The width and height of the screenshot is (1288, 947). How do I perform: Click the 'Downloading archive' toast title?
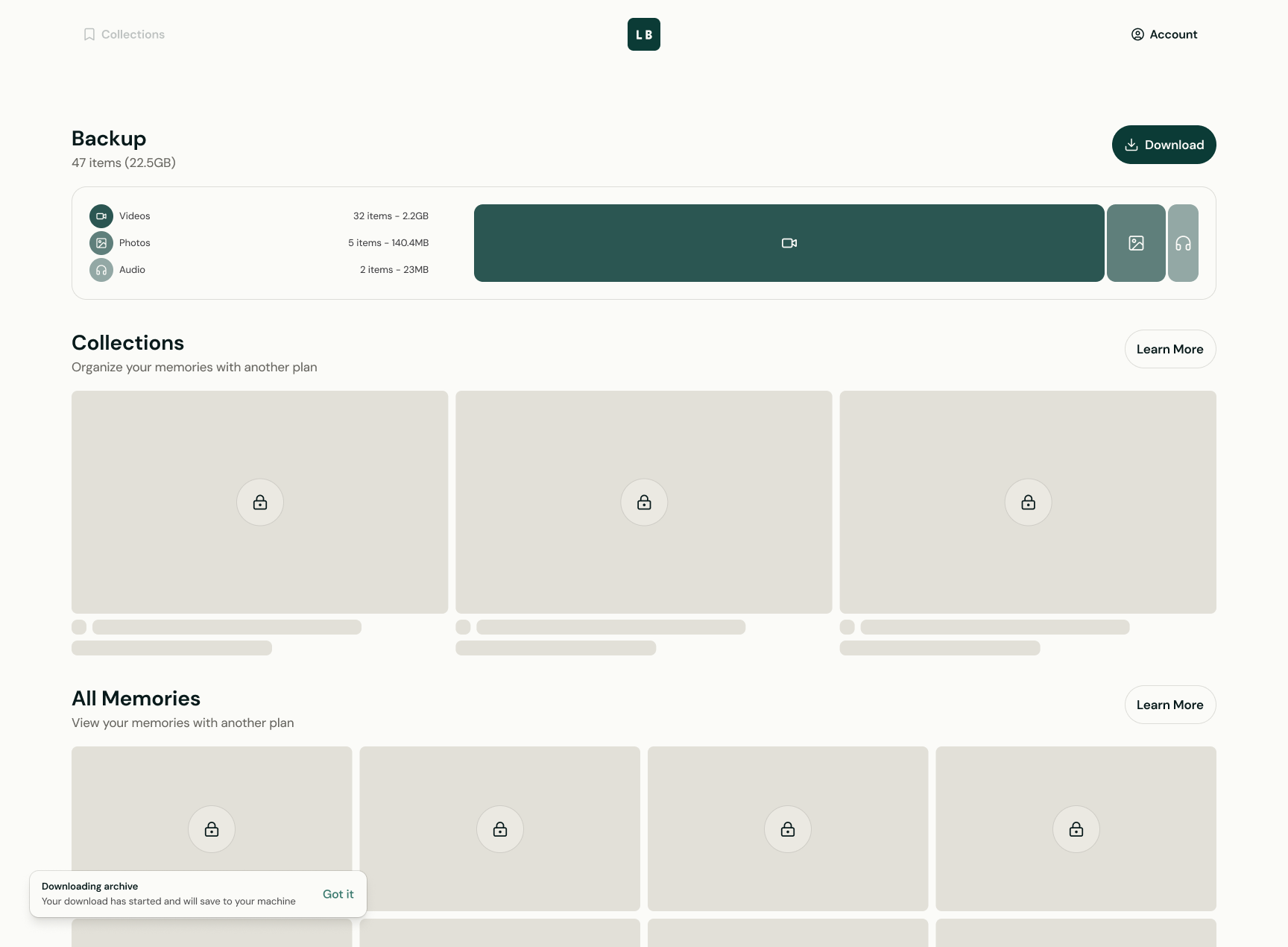[90, 887]
